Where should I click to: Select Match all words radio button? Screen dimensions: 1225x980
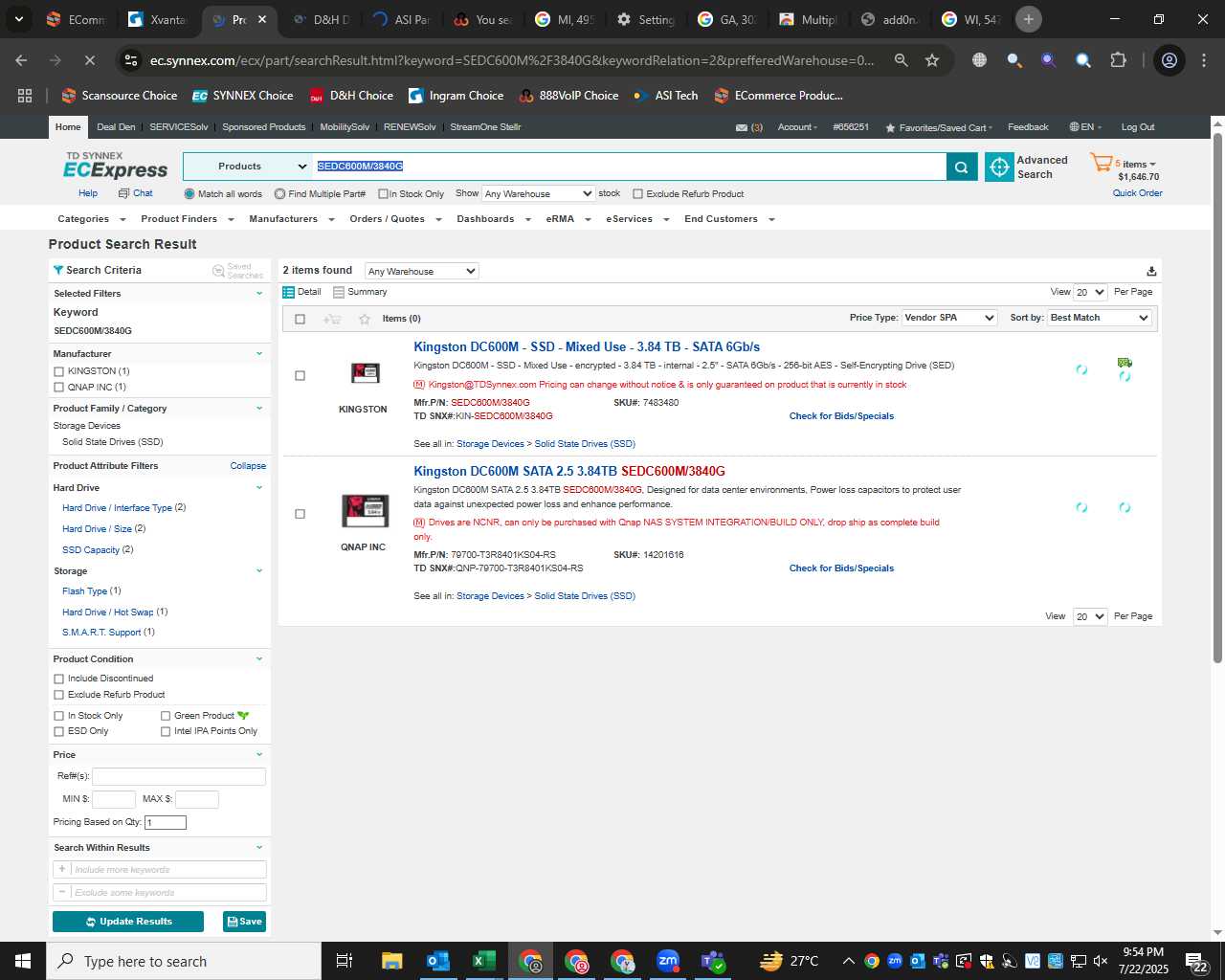(x=189, y=194)
